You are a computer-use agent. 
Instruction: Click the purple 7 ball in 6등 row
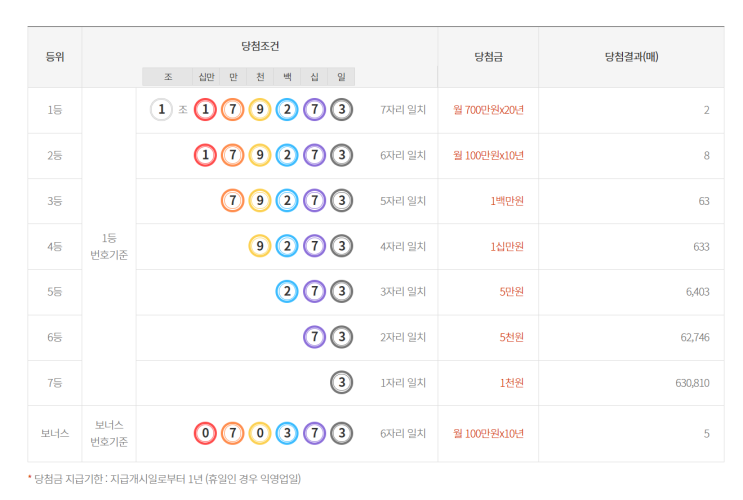coord(314,337)
